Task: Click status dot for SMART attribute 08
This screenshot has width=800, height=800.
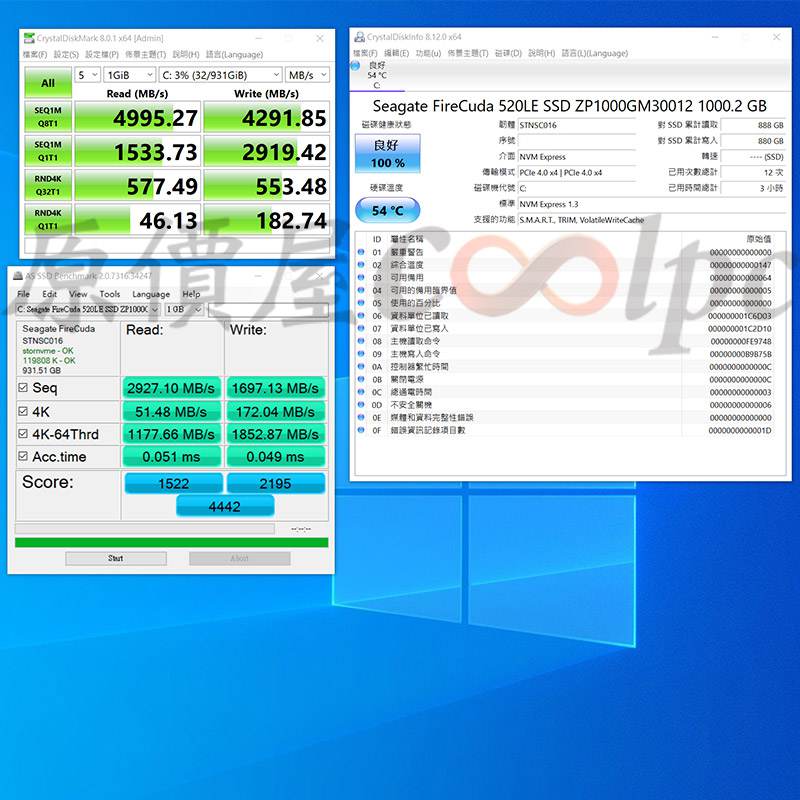Action: pos(361,341)
